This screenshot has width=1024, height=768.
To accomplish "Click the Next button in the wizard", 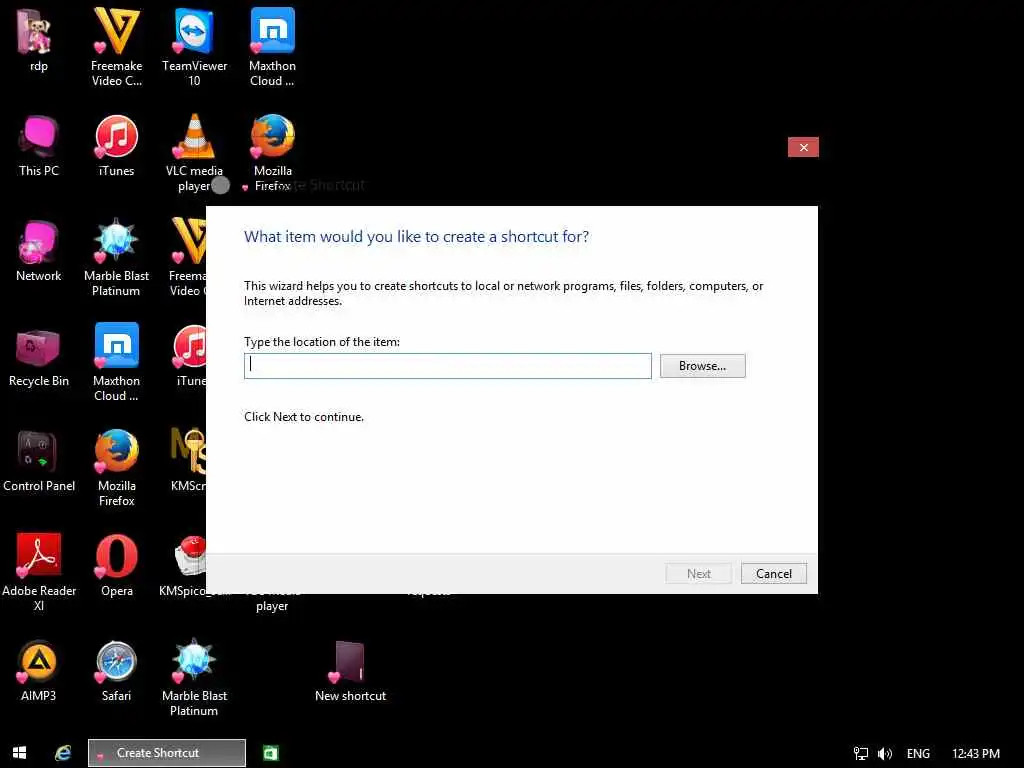I will (698, 573).
